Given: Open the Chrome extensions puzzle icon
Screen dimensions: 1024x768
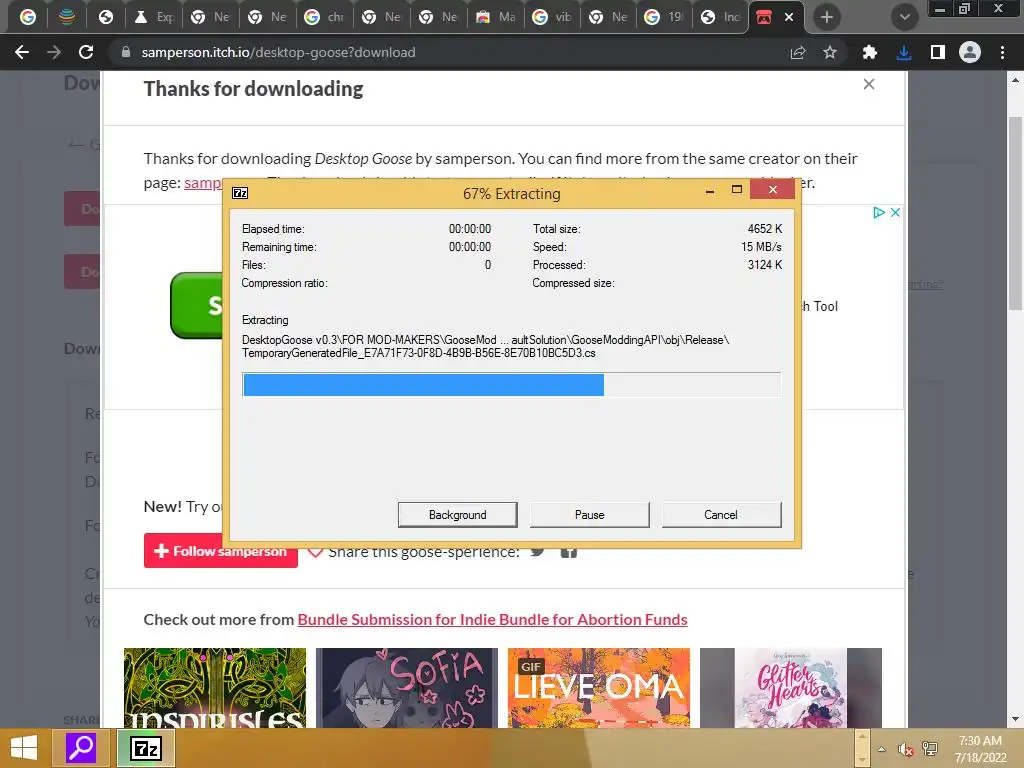Looking at the screenshot, I should pos(869,52).
